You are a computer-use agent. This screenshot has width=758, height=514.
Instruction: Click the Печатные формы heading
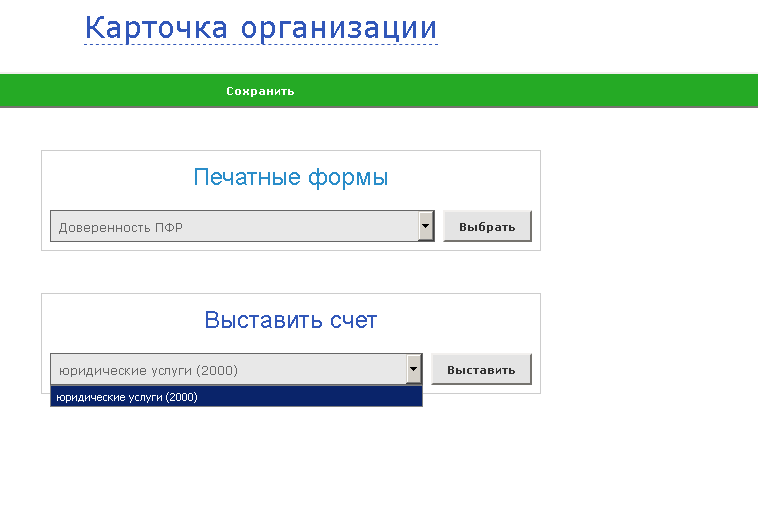tap(290, 178)
